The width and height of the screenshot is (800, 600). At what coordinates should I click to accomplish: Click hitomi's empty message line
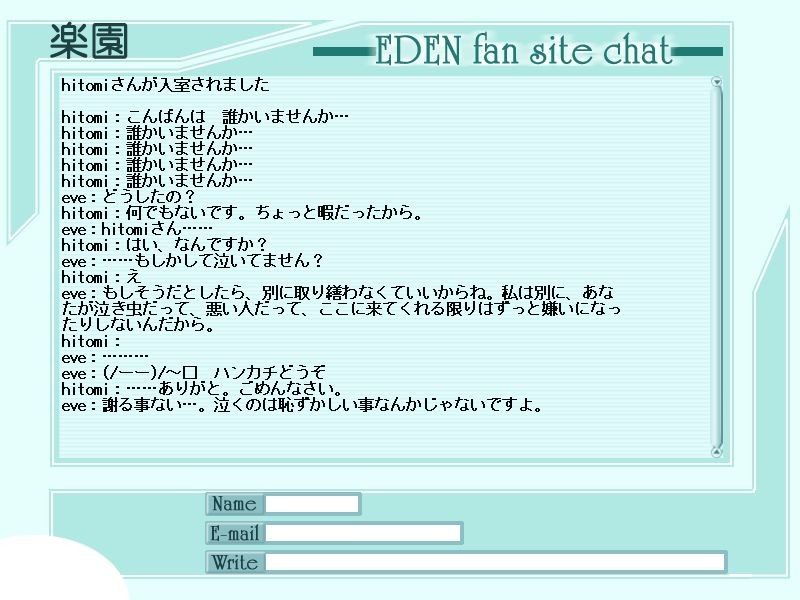(x=91, y=341)
